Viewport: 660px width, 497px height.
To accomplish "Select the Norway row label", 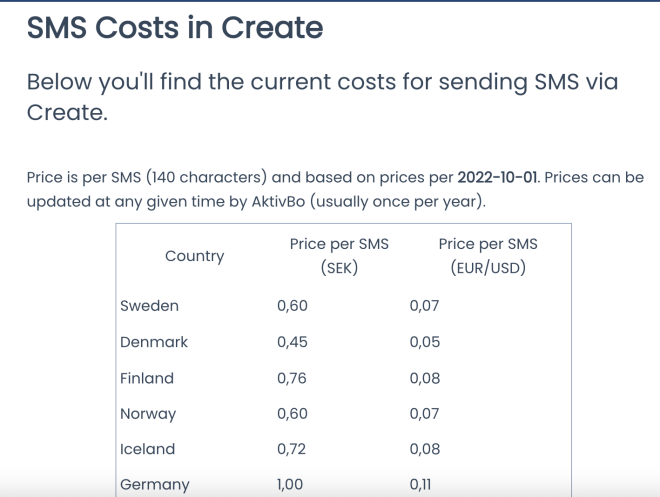I will [148, 414].
